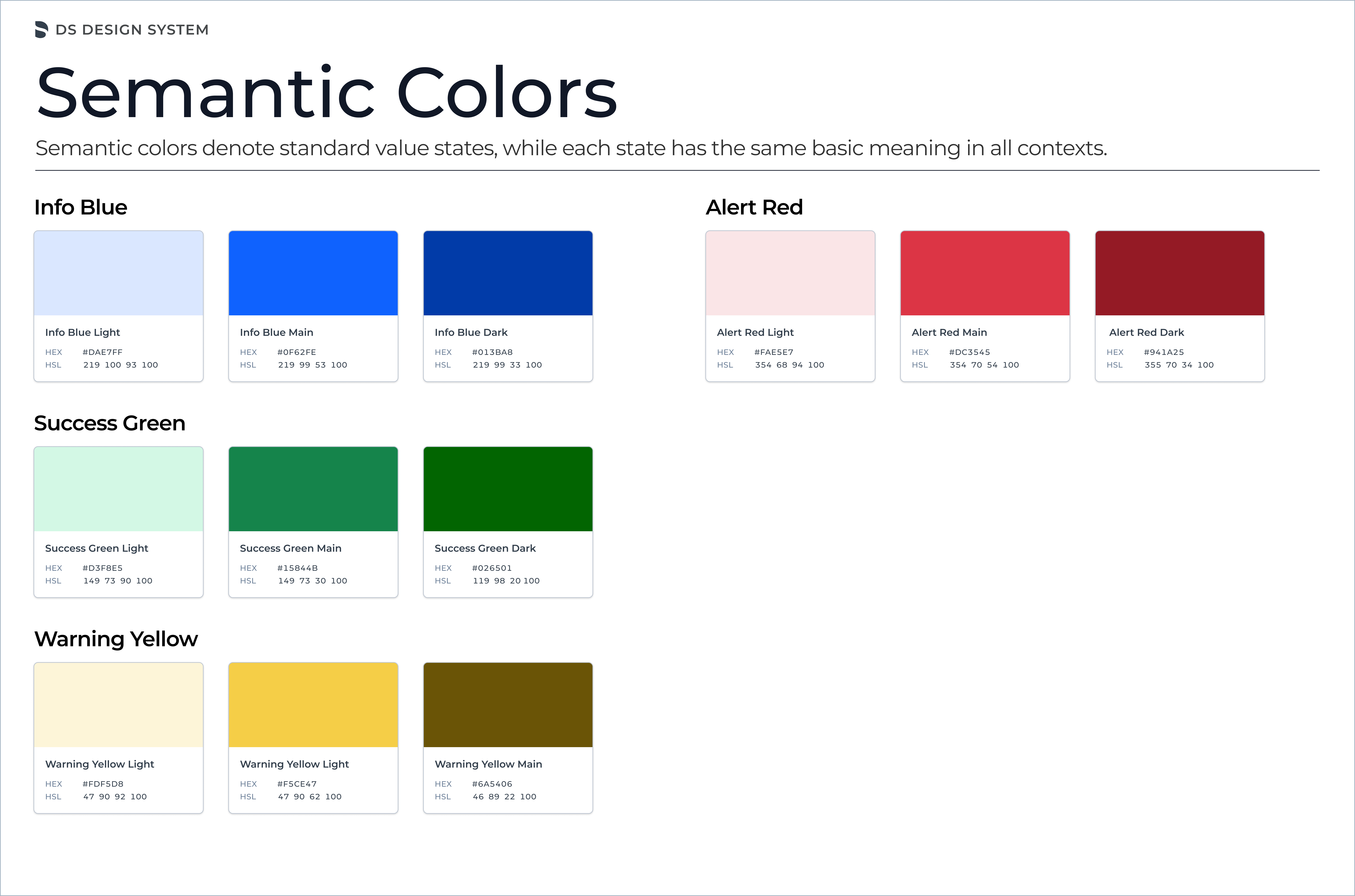The image size is (1355, 896).
Task: Select the Info Blue Main color swatch
Action: point(313,273)
